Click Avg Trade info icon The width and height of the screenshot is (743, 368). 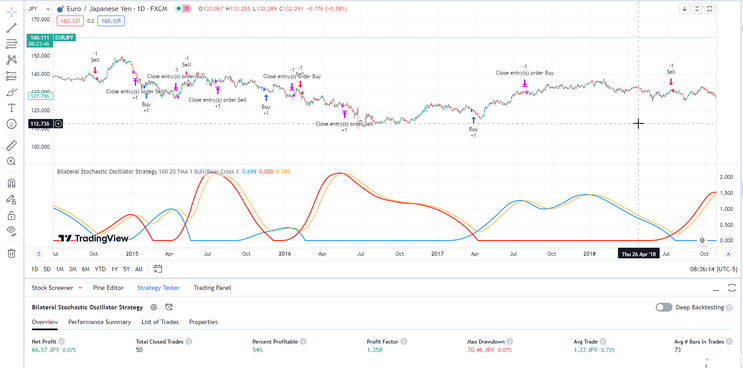pyautogui.click(x=603, y=341)
